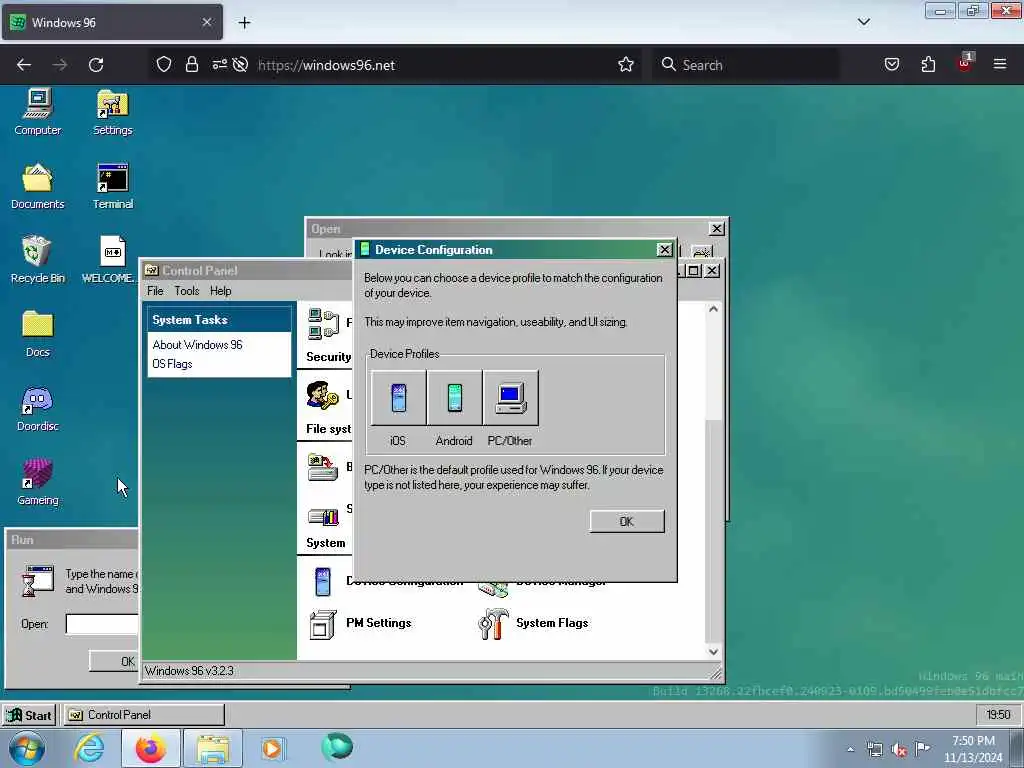Launch the Doordisc shortcut
Viewport: 1024px width, 768px height.
[38, 408]
